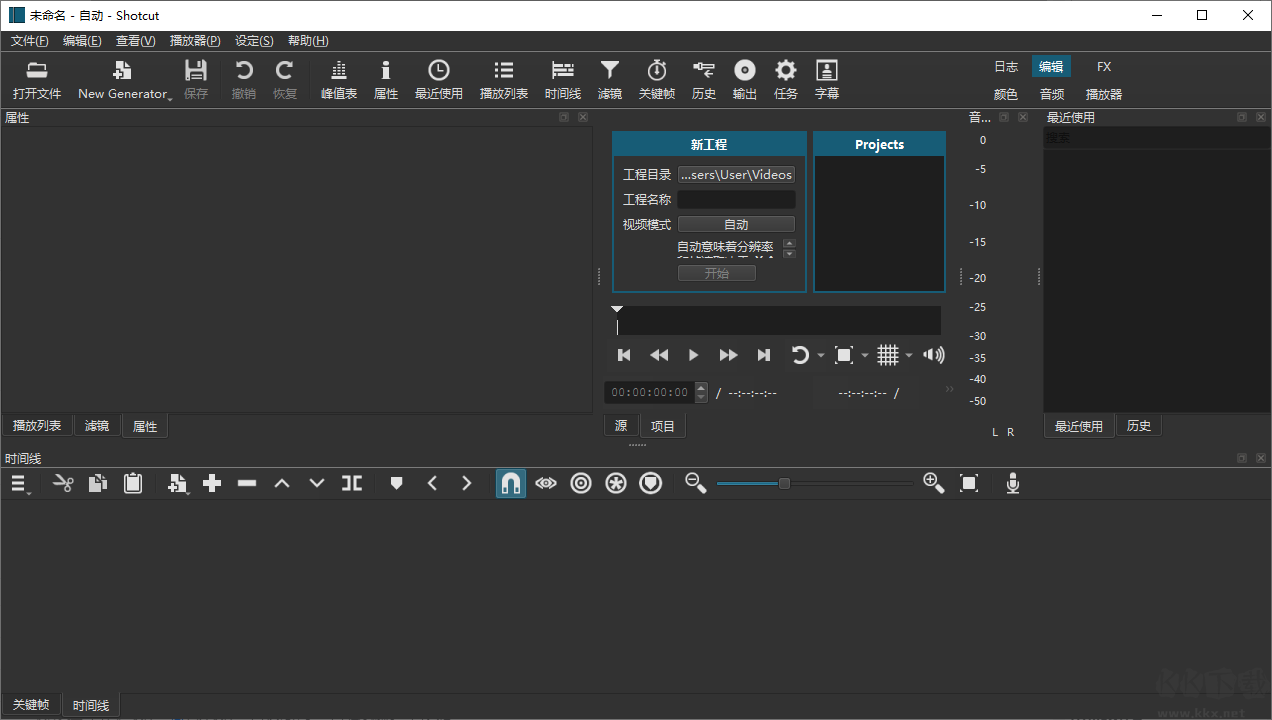The width and height of the screenshot is (1272, 720).
Task: Toggle scrub while dragging option
Action: pyautogui.click(x=545, y=483)
